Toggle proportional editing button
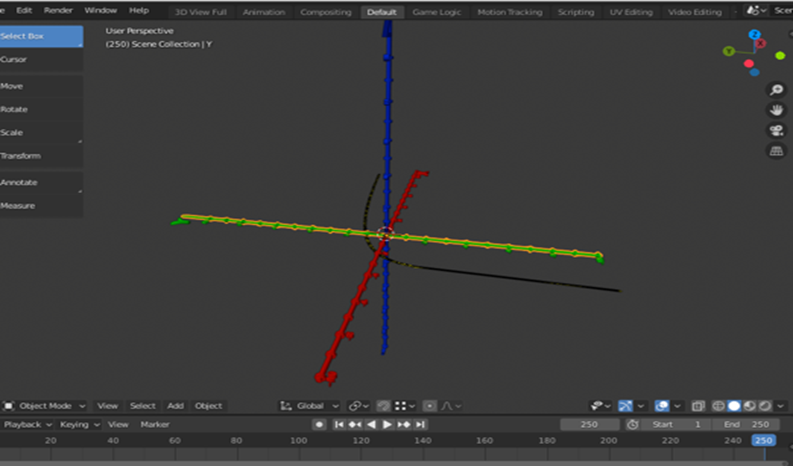Image resolution: width=793 pixels, height=466 pixels. click(x=429, y=406)
